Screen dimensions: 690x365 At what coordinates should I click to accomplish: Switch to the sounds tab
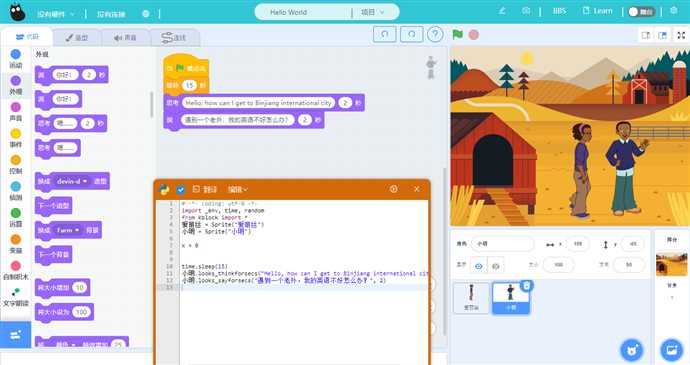125,38
